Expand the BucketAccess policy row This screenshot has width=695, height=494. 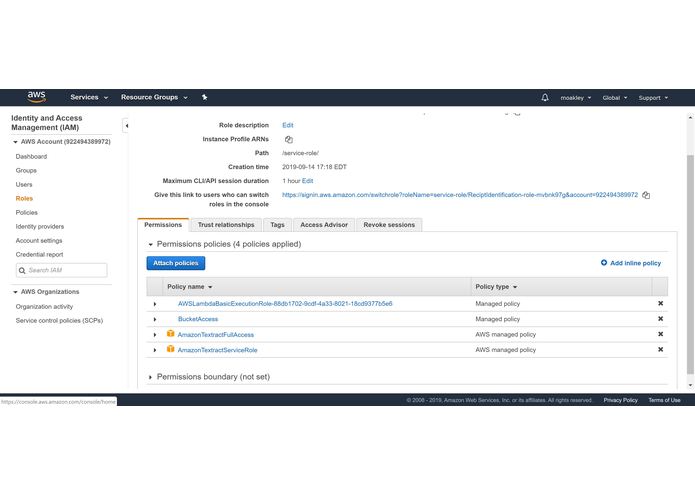155,319
